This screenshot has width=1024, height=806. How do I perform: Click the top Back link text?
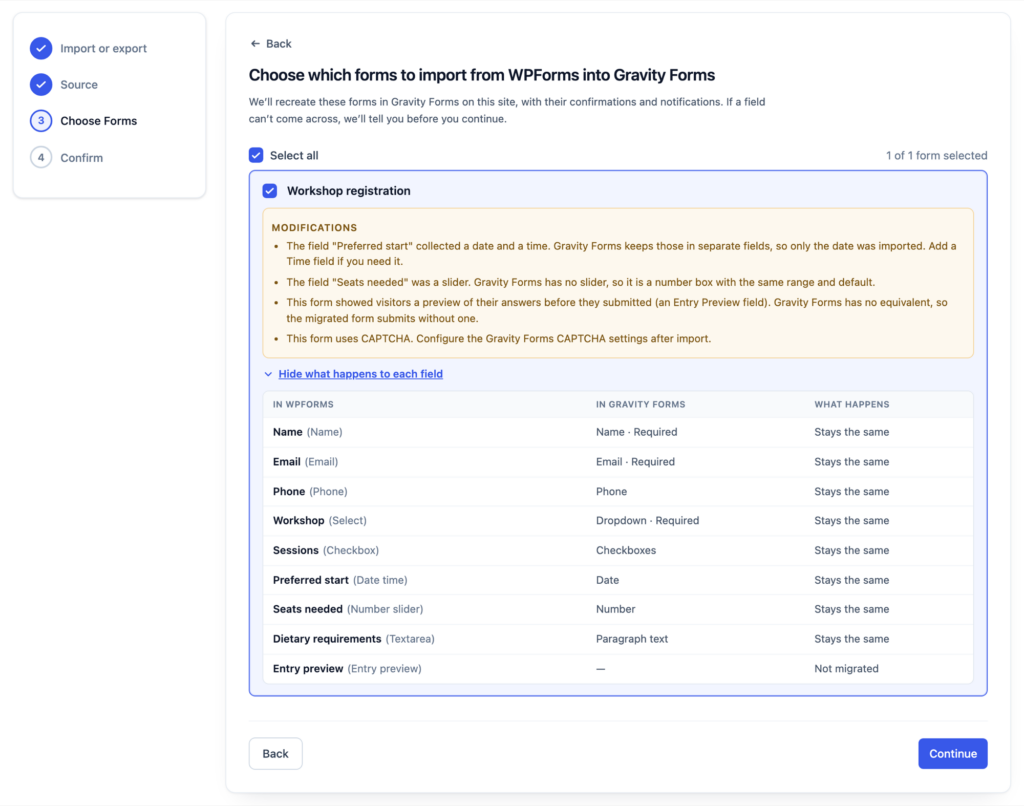click(279, 44)
